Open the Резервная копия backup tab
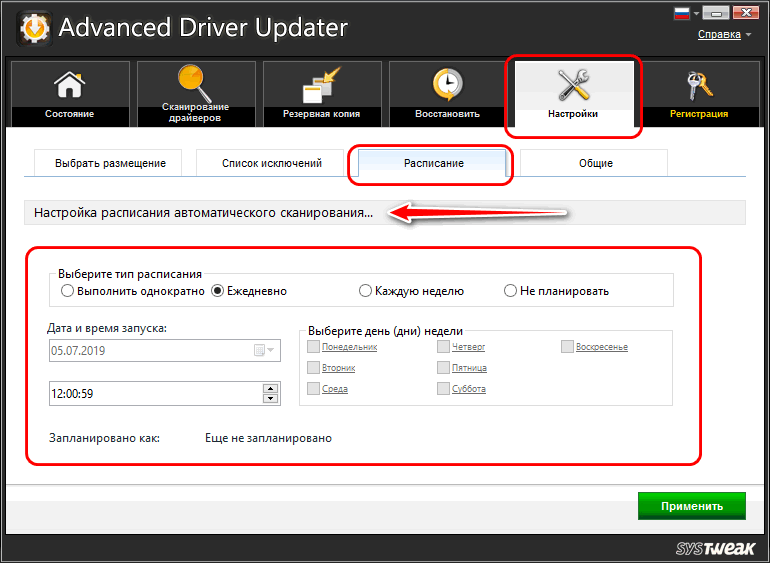Image resolution: width=770 pixels, height=563 pixels. click(322, 93)
